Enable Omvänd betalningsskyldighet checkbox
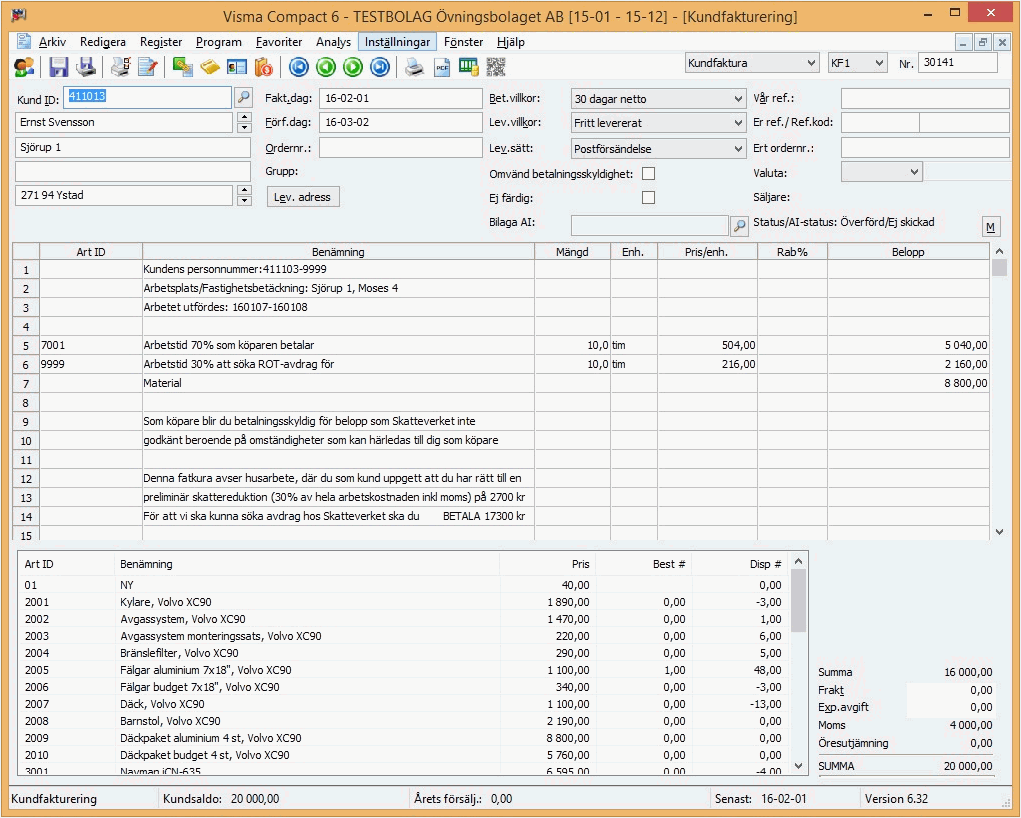Viewport: 1021px width, 818px height. coord(648,174)
